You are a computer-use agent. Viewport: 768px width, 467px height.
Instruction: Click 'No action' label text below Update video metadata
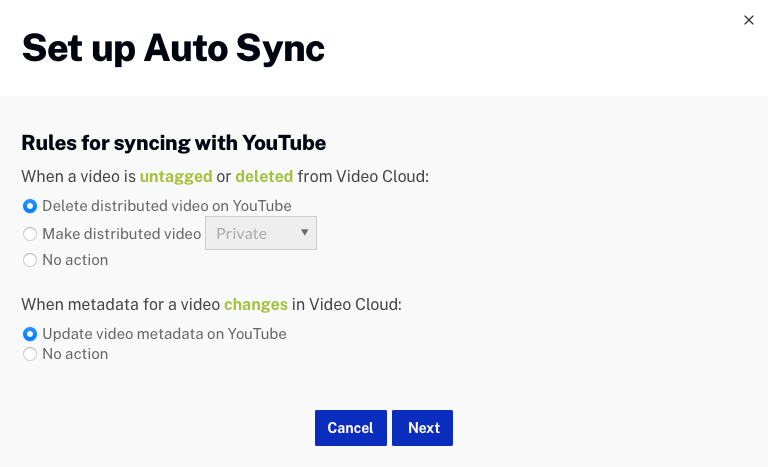click(75, 354)
